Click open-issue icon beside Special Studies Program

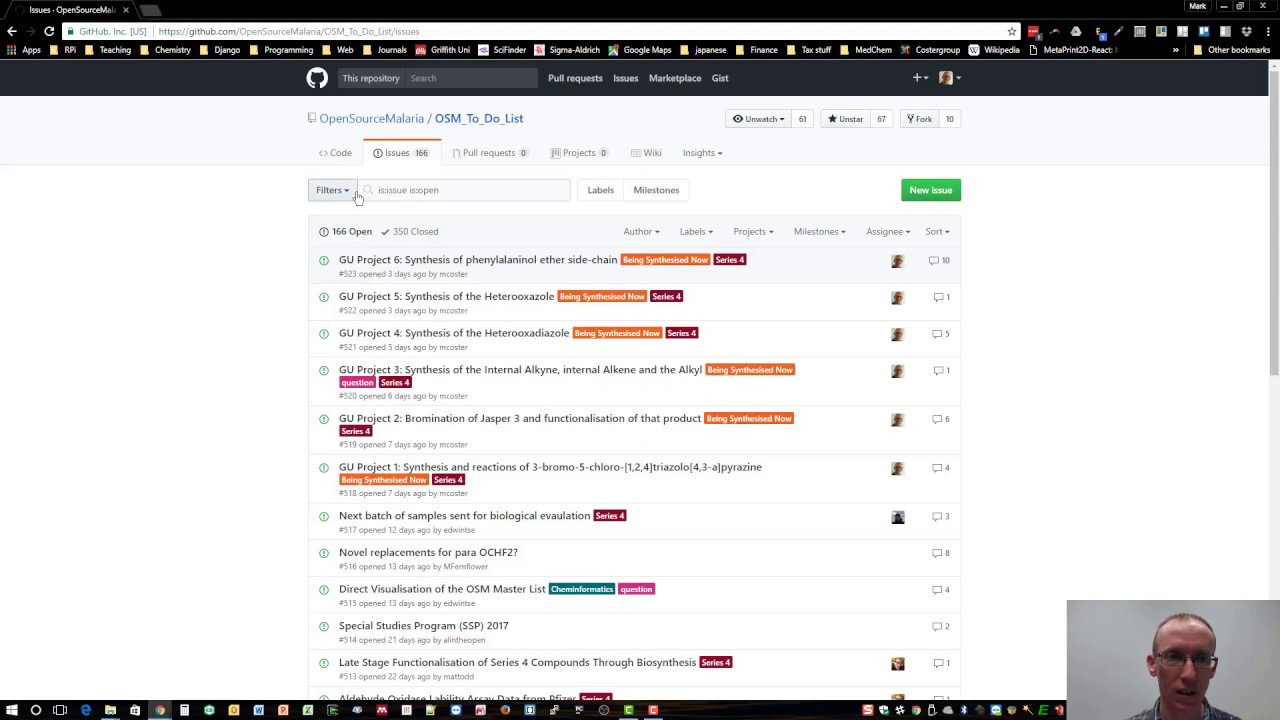324,626
